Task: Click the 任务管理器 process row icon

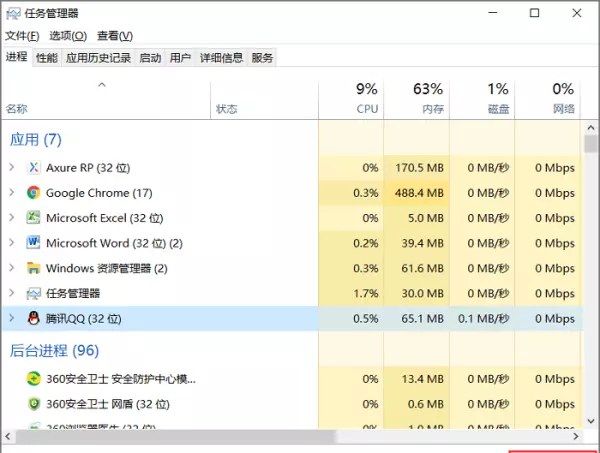Action: 33,293
